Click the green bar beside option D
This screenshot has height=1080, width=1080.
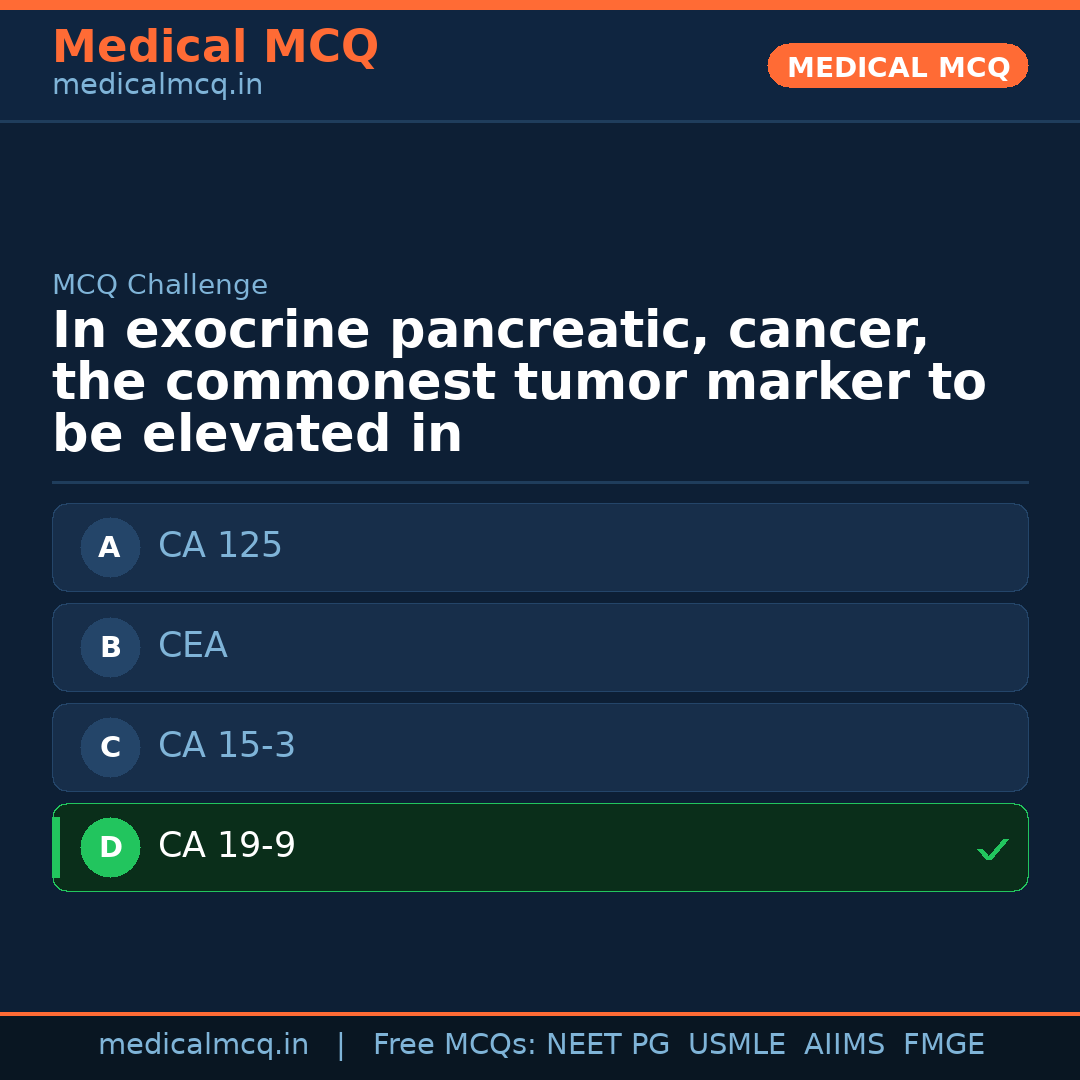click(x=56, y=847)
